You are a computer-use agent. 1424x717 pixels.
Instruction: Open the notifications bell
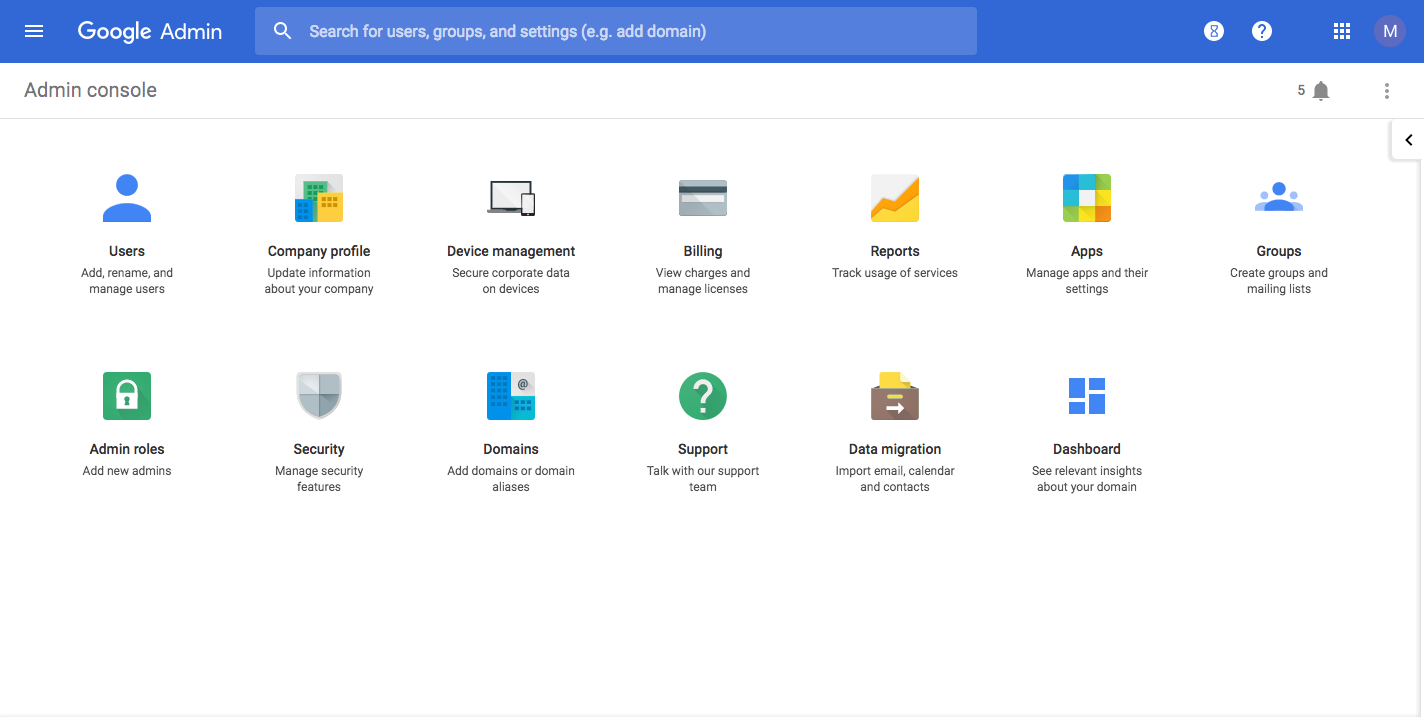(1321, 91)
